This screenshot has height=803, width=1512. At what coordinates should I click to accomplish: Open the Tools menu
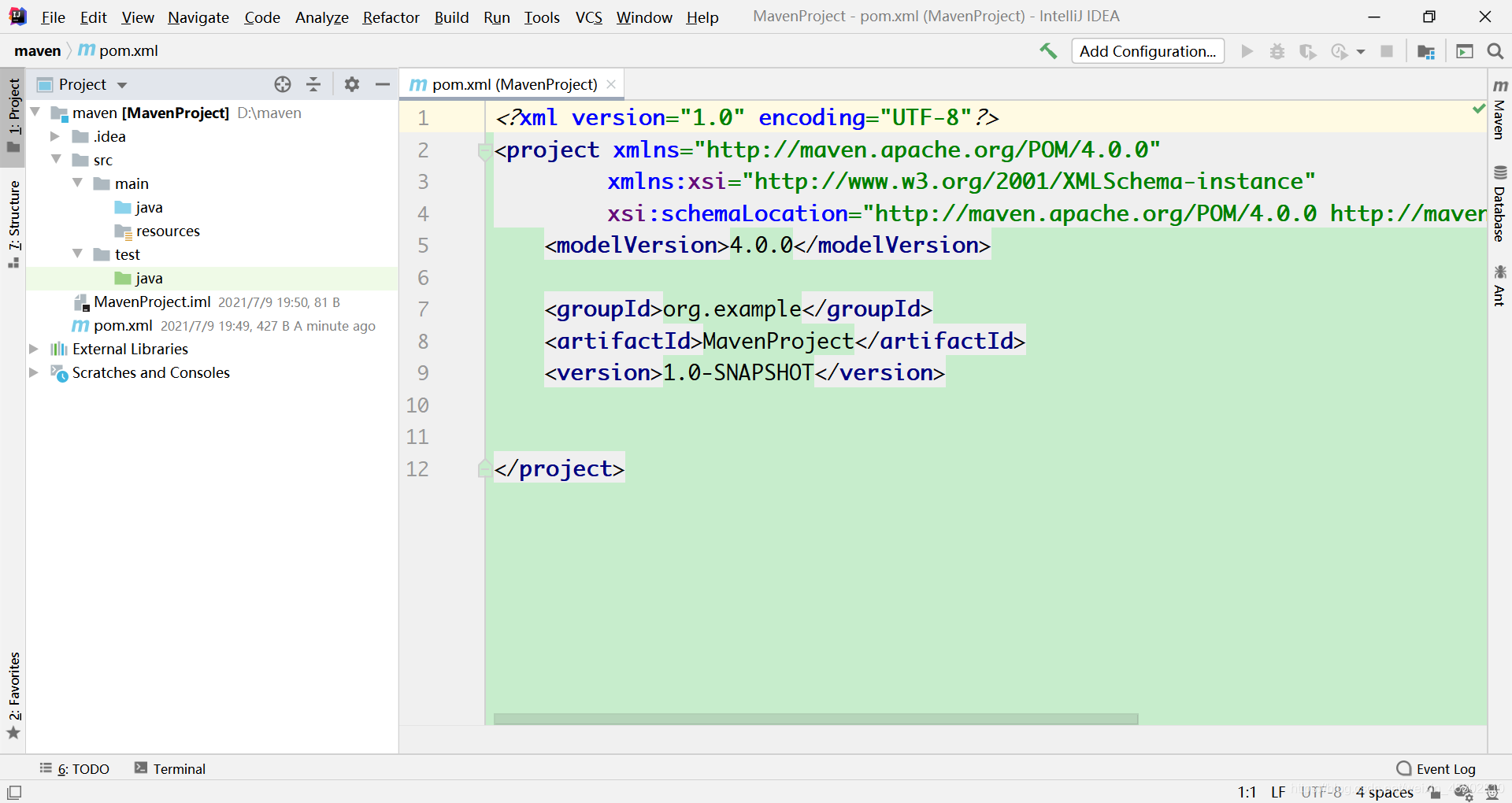coord(542,17)
